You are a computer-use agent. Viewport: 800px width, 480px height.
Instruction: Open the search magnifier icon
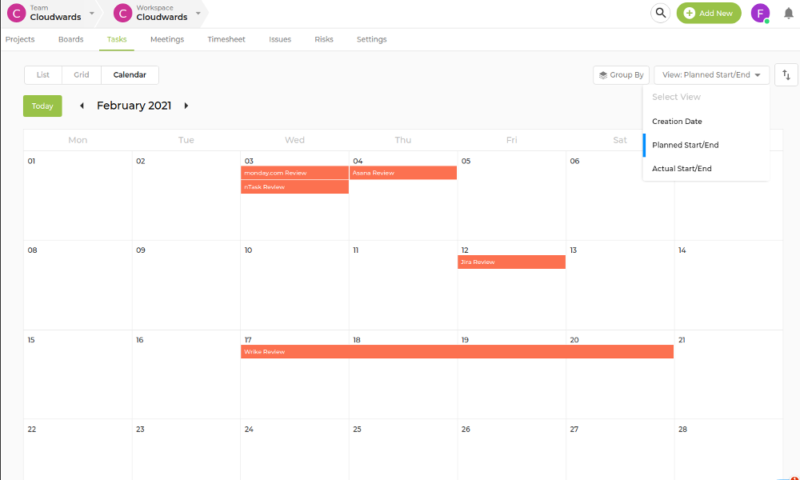point(660,13)
